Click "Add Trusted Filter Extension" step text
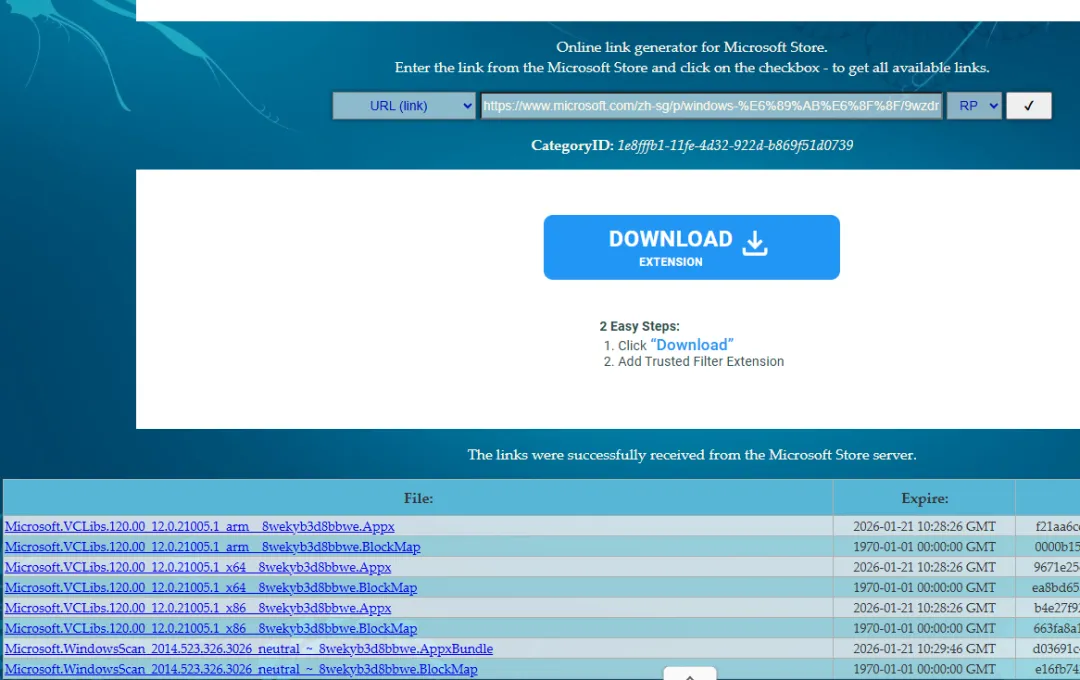The height and width of the screenshot is (680, 1080). click(700, 362)
